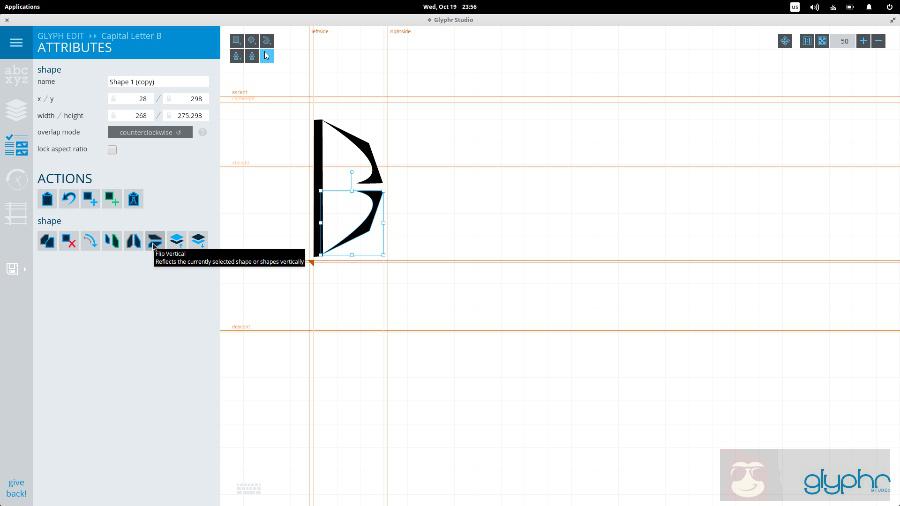
Task: Click the zoom percentage field showing 50
Action: click(x=843, y=41)
